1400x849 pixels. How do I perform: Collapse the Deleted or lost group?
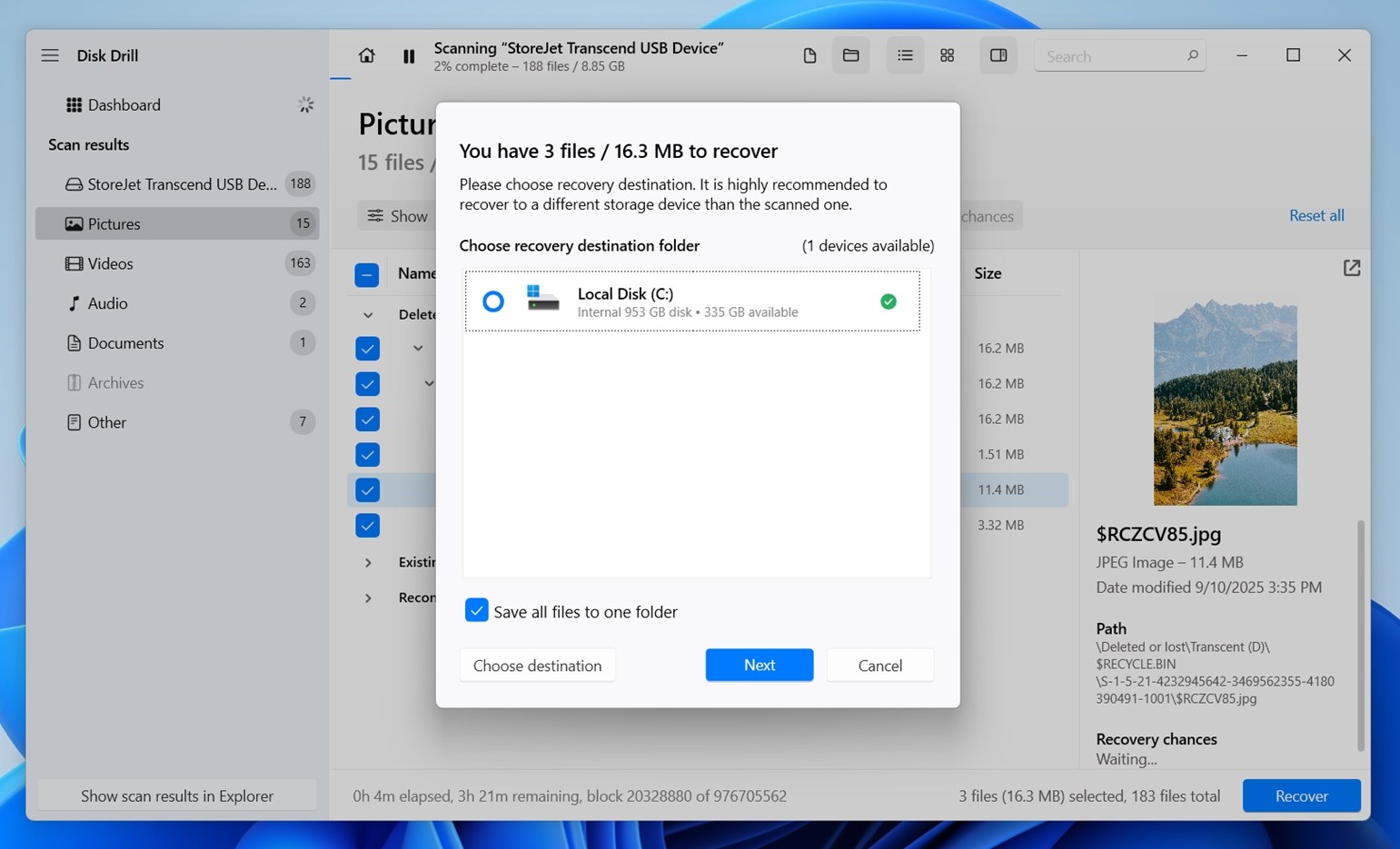368,315
